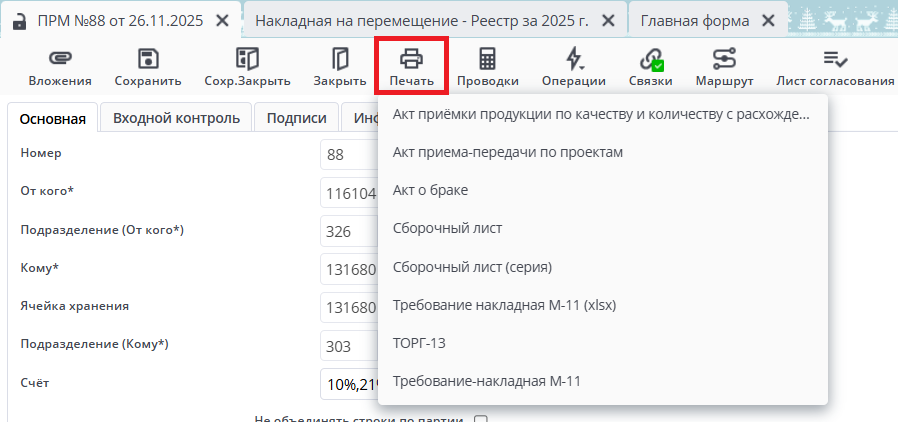Click the Печать printer icon
The width and height of the screenshot is (898, 422).
coord(411,59)
